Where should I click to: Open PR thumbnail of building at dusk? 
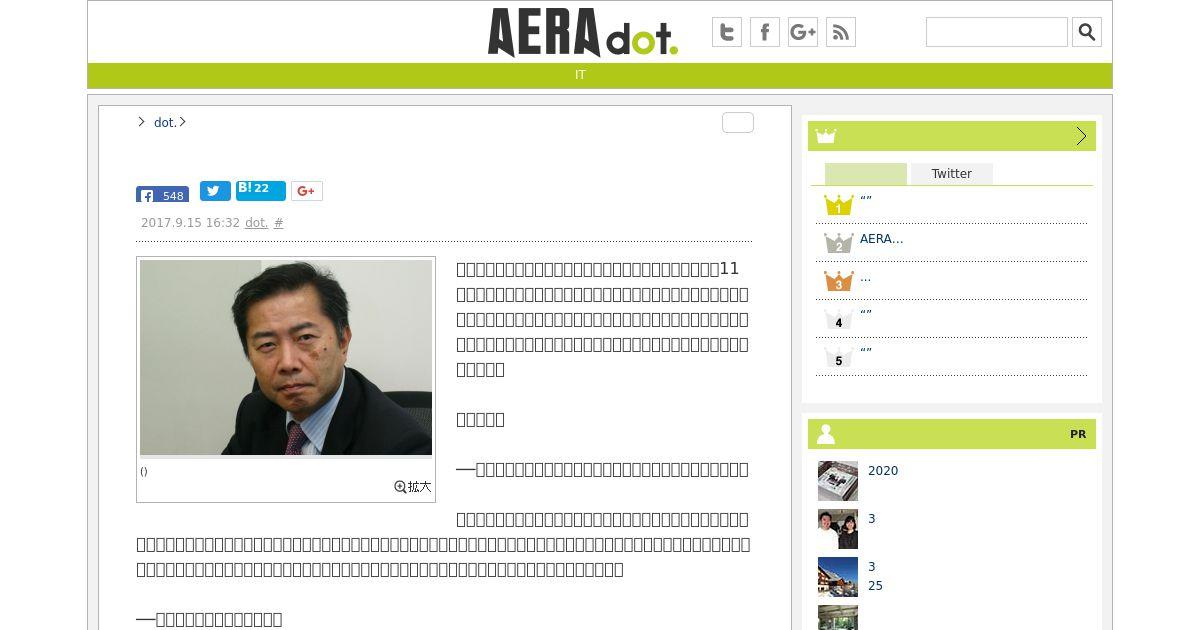click(838, 577)
